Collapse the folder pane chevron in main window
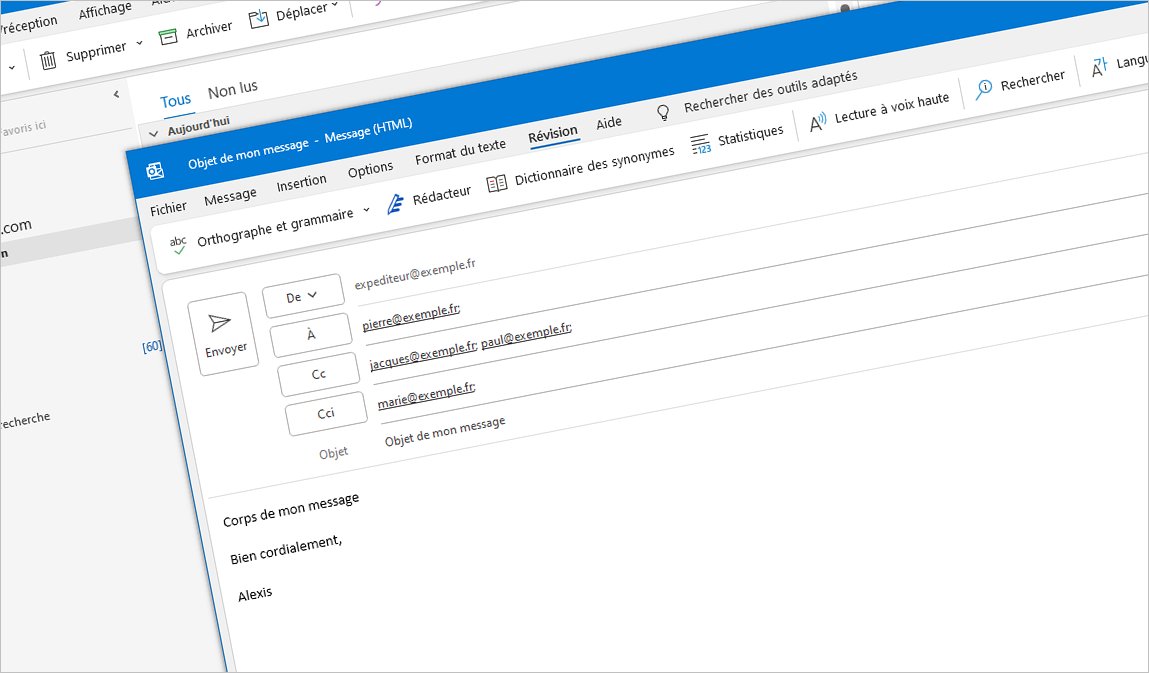This screenshot has width=1149, height=673. click(116, 94)
